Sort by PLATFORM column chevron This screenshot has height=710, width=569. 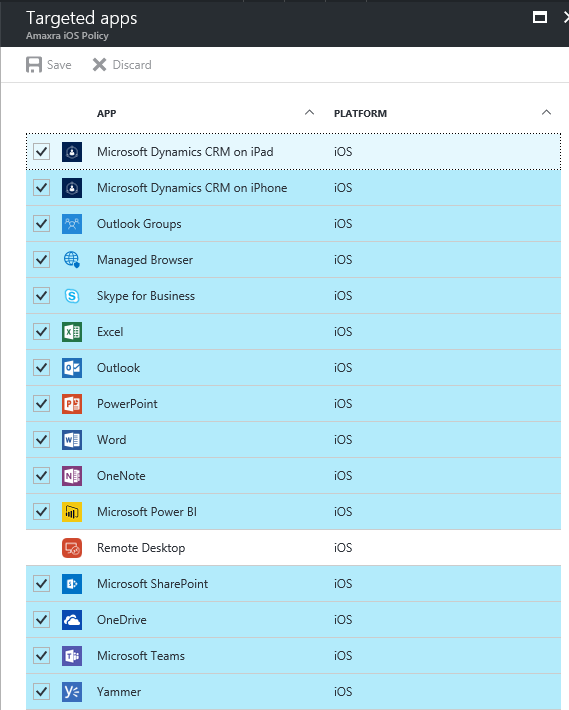546,112
